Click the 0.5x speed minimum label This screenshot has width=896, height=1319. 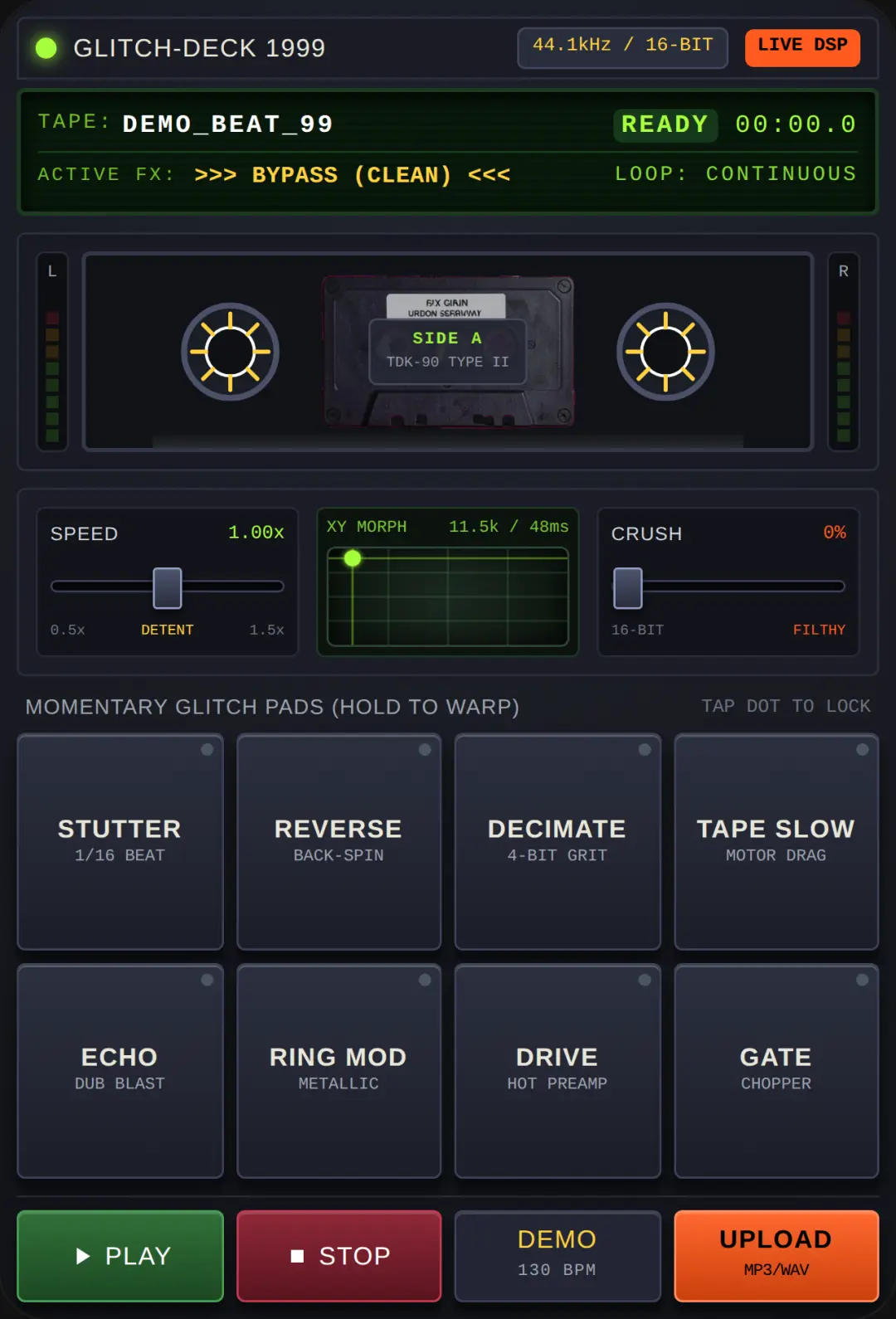tap(68, 630)
